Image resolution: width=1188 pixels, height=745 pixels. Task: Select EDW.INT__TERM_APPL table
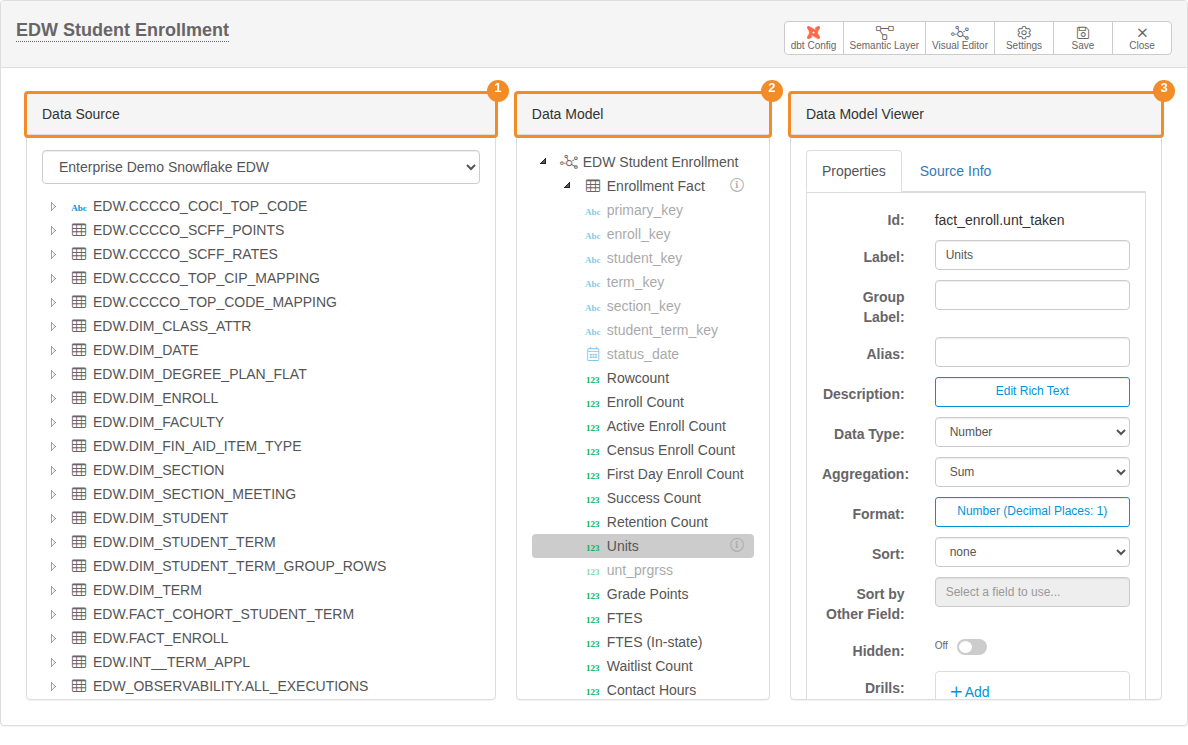coord(171,662)
